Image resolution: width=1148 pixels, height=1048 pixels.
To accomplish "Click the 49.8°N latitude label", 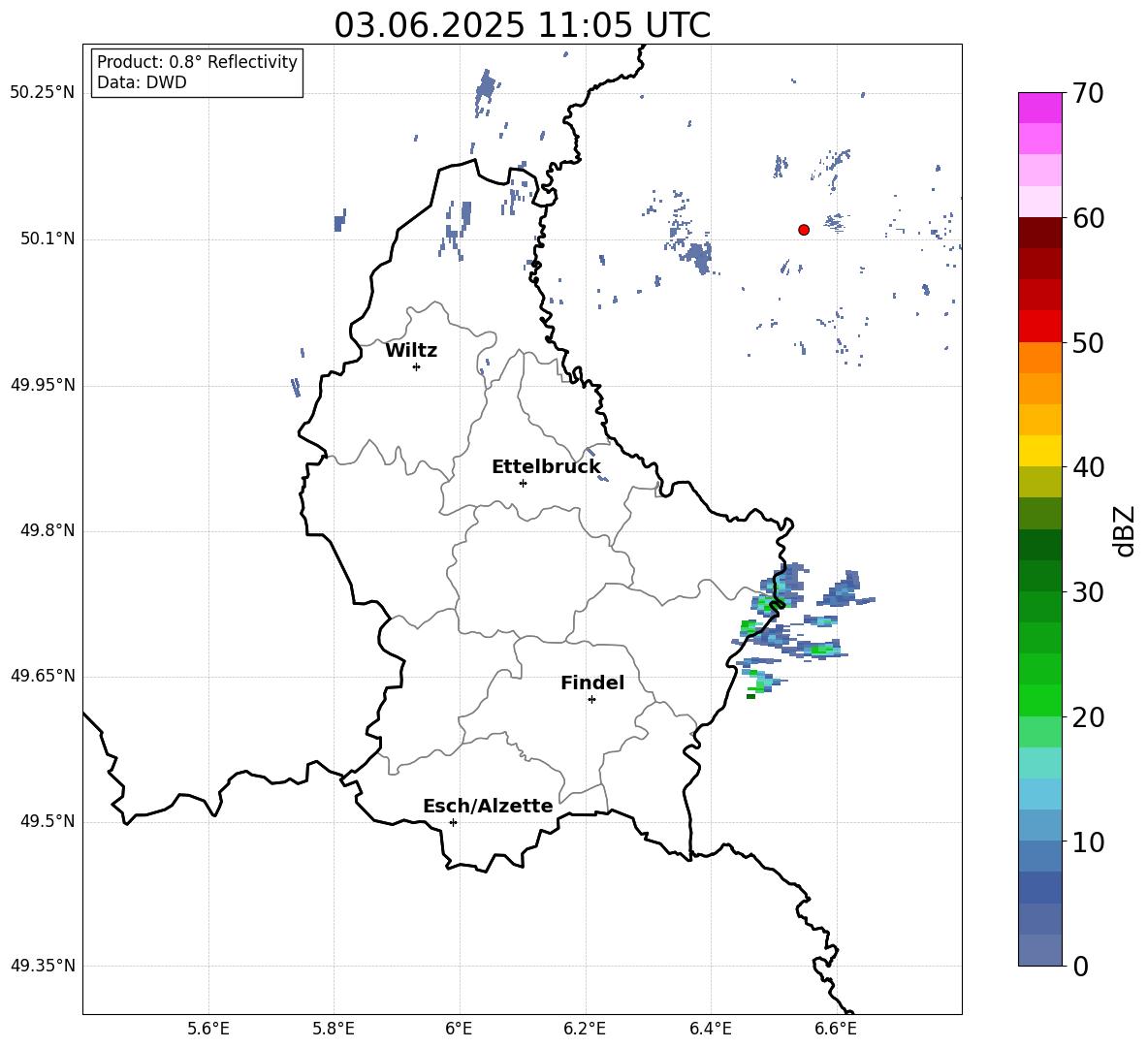I will (48, 530).
